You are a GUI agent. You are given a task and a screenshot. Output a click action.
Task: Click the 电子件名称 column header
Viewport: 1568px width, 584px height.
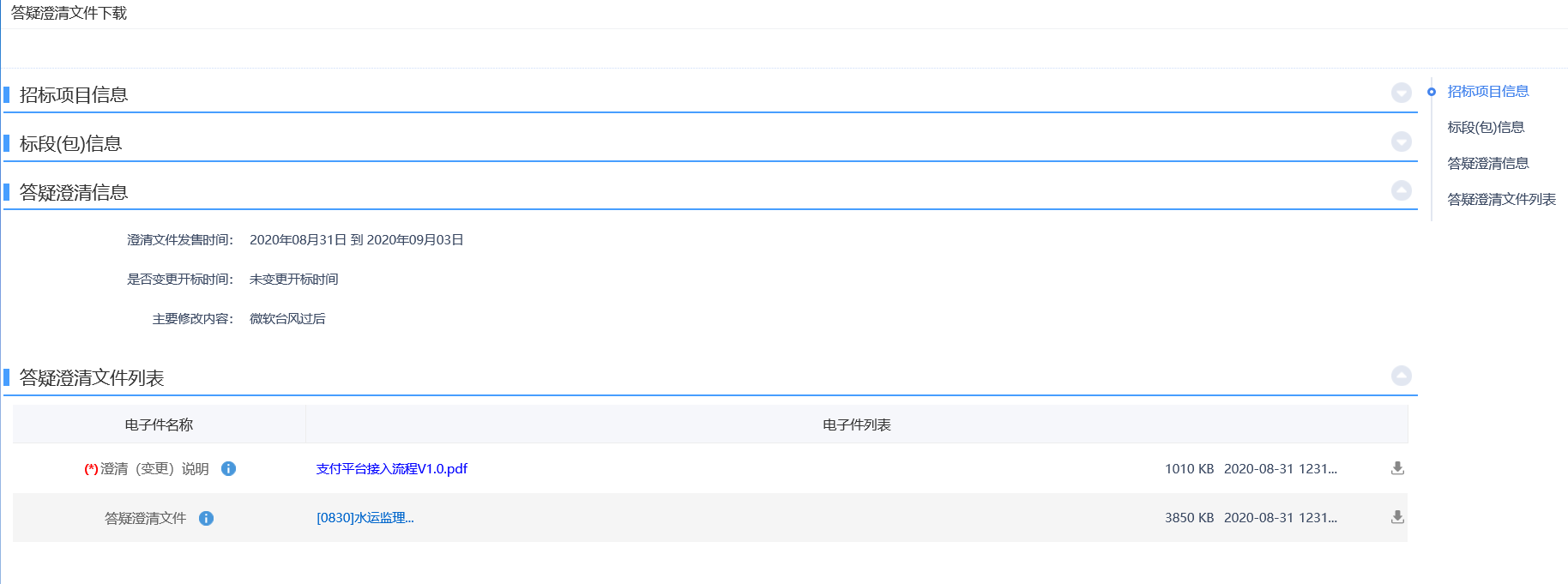coord(159,424)
